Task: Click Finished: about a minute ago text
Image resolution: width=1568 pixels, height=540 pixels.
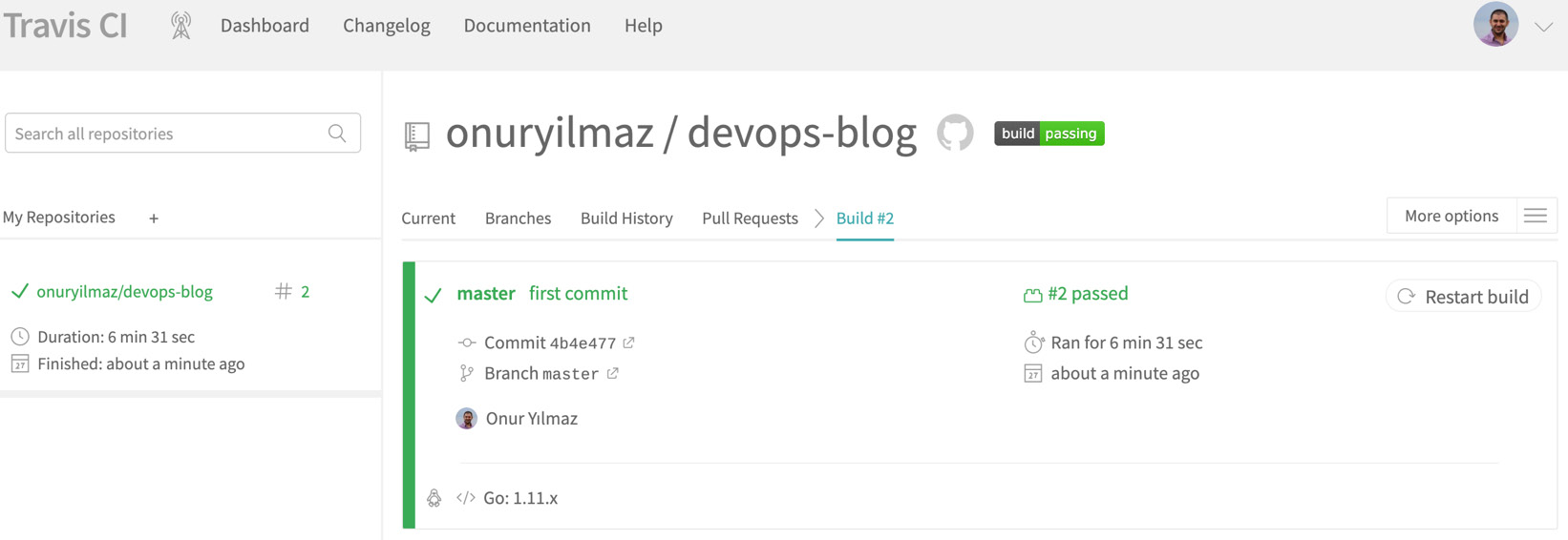Action: [x=141, y=363]
